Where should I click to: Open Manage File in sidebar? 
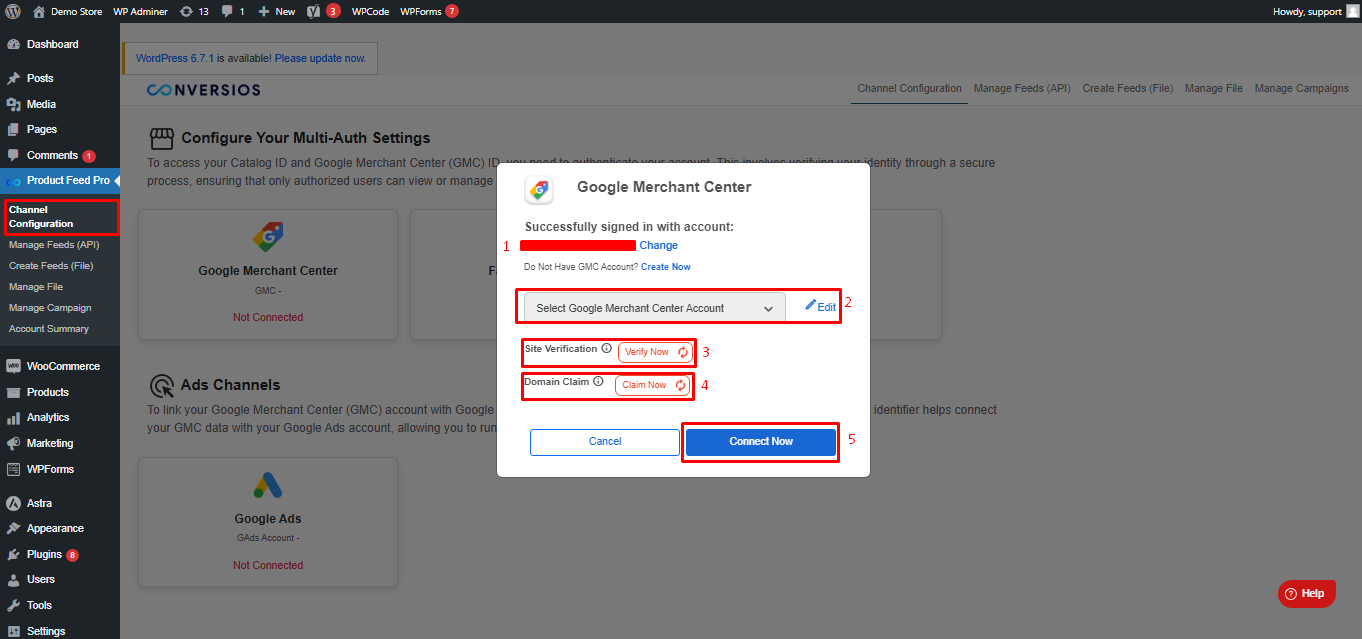coord(36,286)
